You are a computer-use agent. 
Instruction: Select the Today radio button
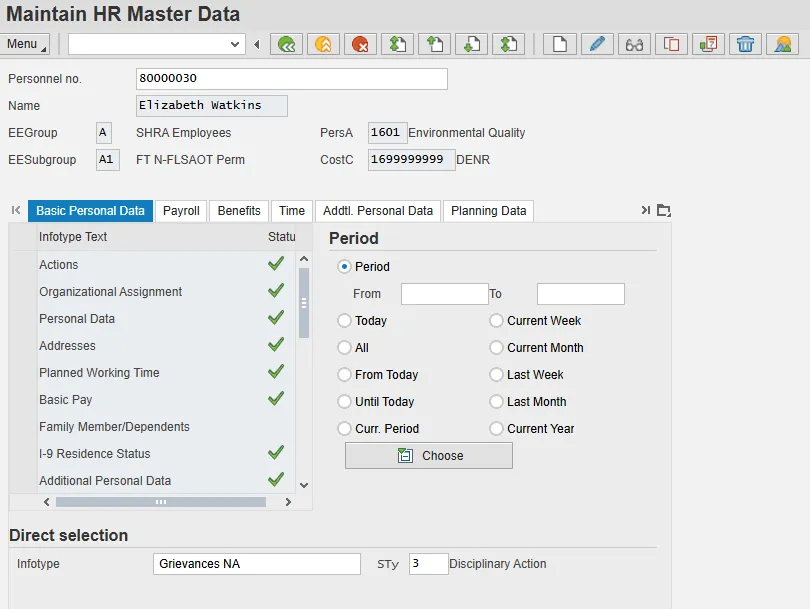click(345, 321)
